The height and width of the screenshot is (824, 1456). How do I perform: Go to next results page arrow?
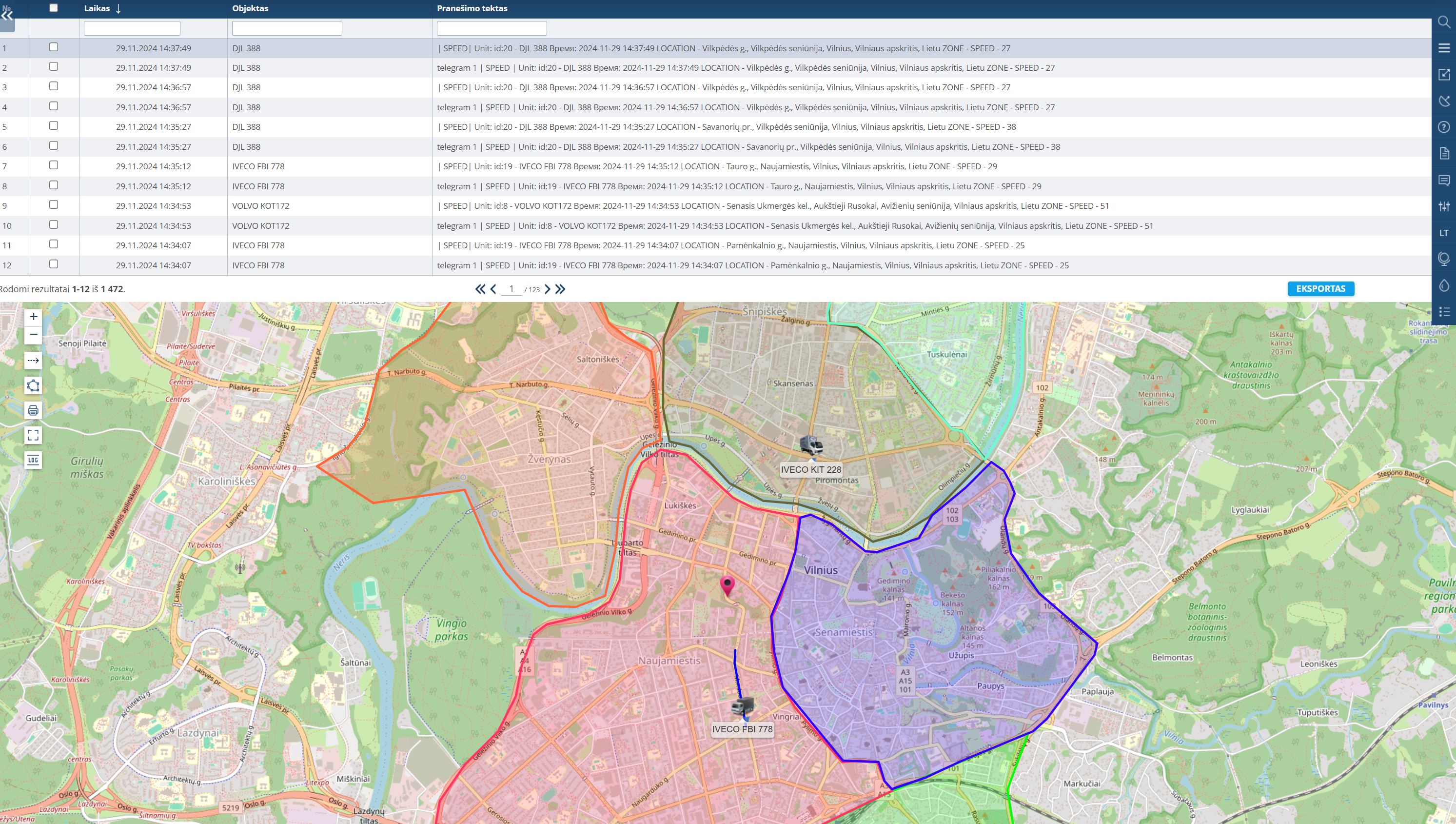click(547, 289)
